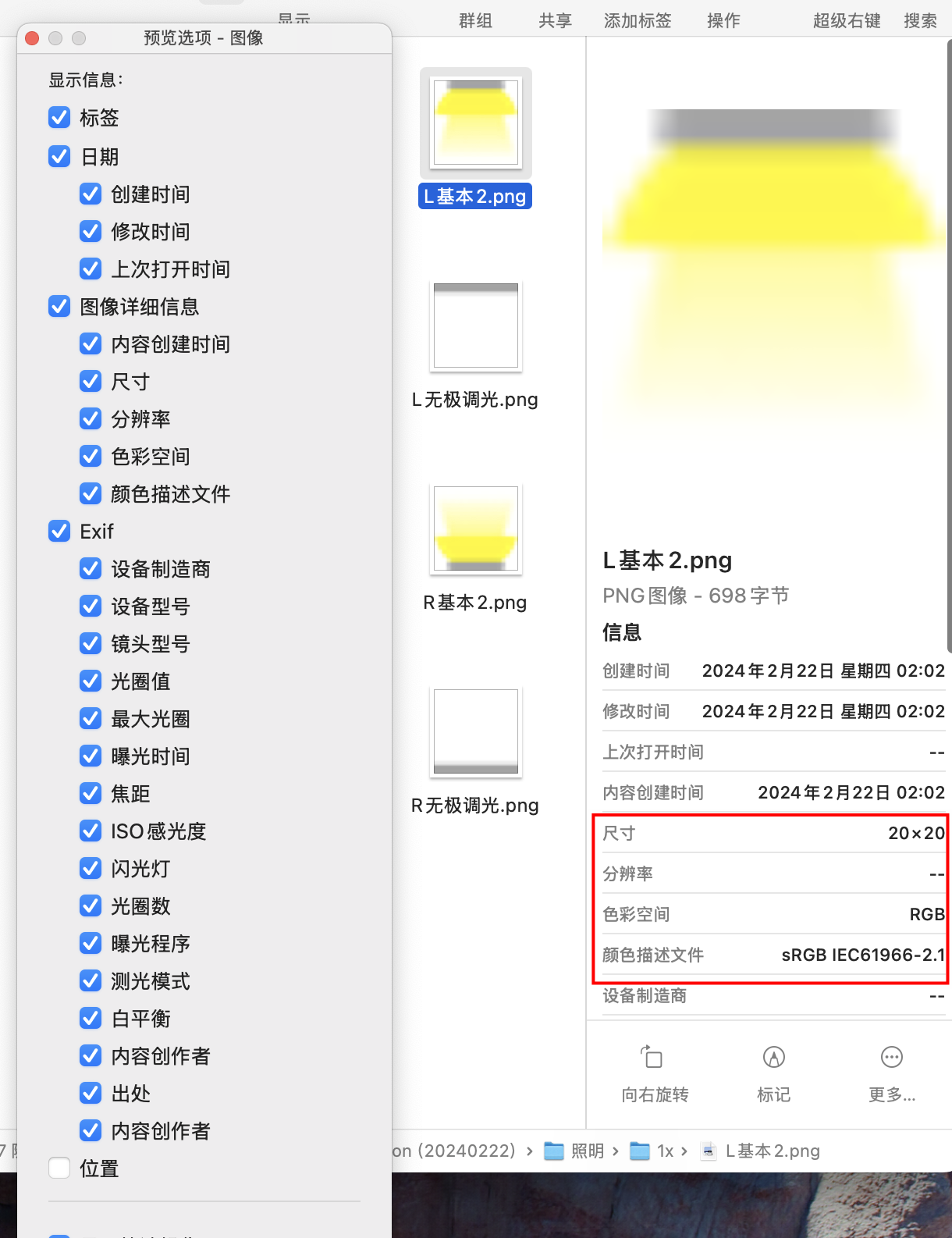Screen dimensions: 952x1238
Task: Click the rotate right icon
Action: (652, 1057)
